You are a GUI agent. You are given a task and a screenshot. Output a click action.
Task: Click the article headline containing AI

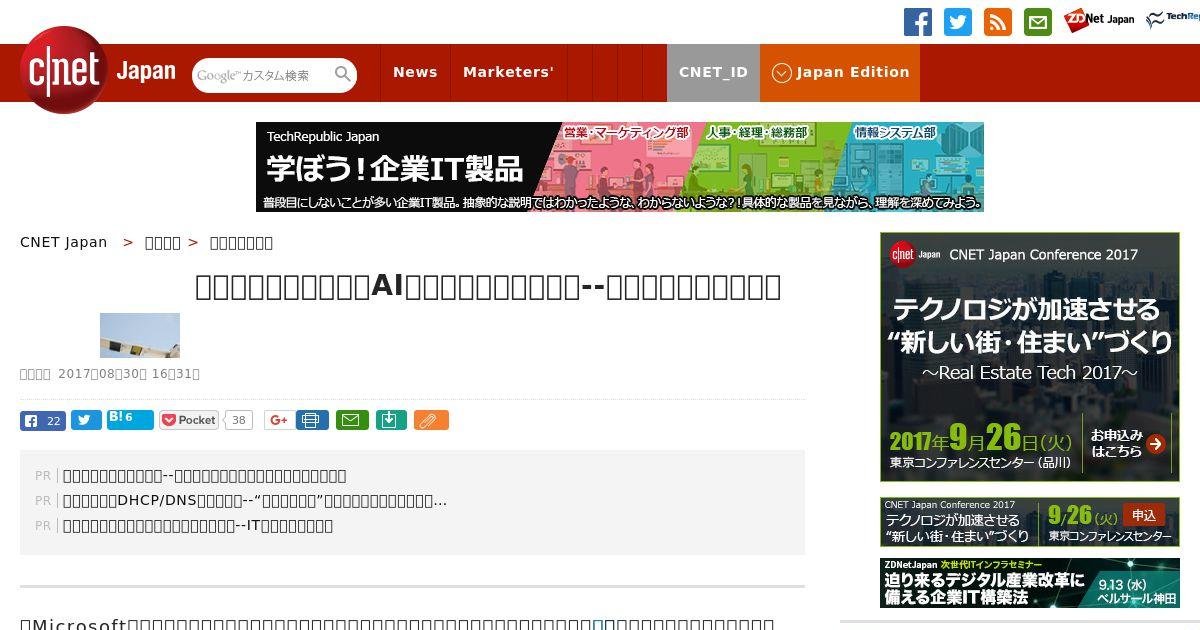point(488,286)
